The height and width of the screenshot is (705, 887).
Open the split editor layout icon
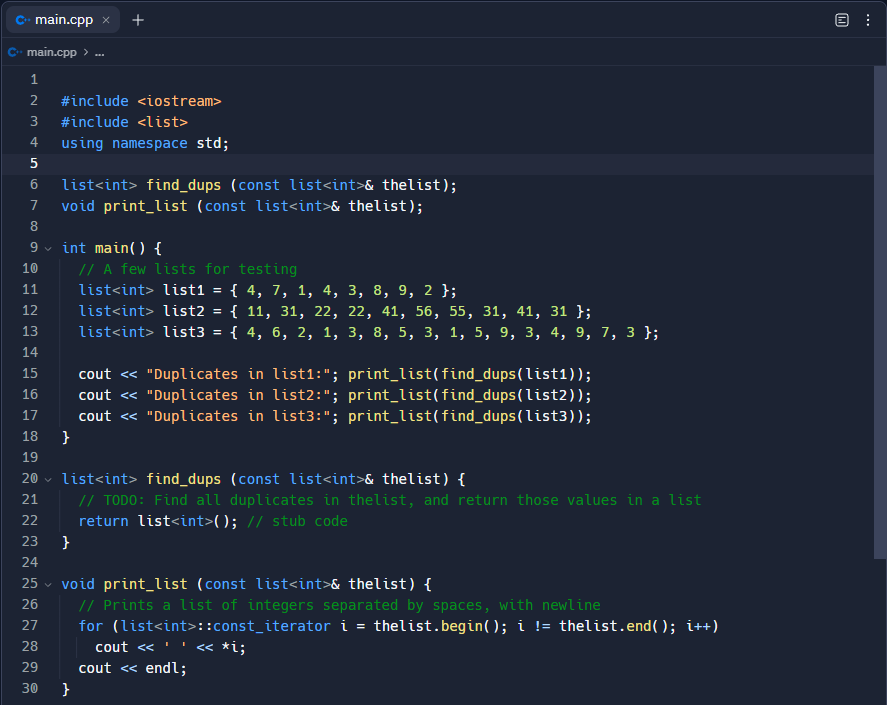841,19
